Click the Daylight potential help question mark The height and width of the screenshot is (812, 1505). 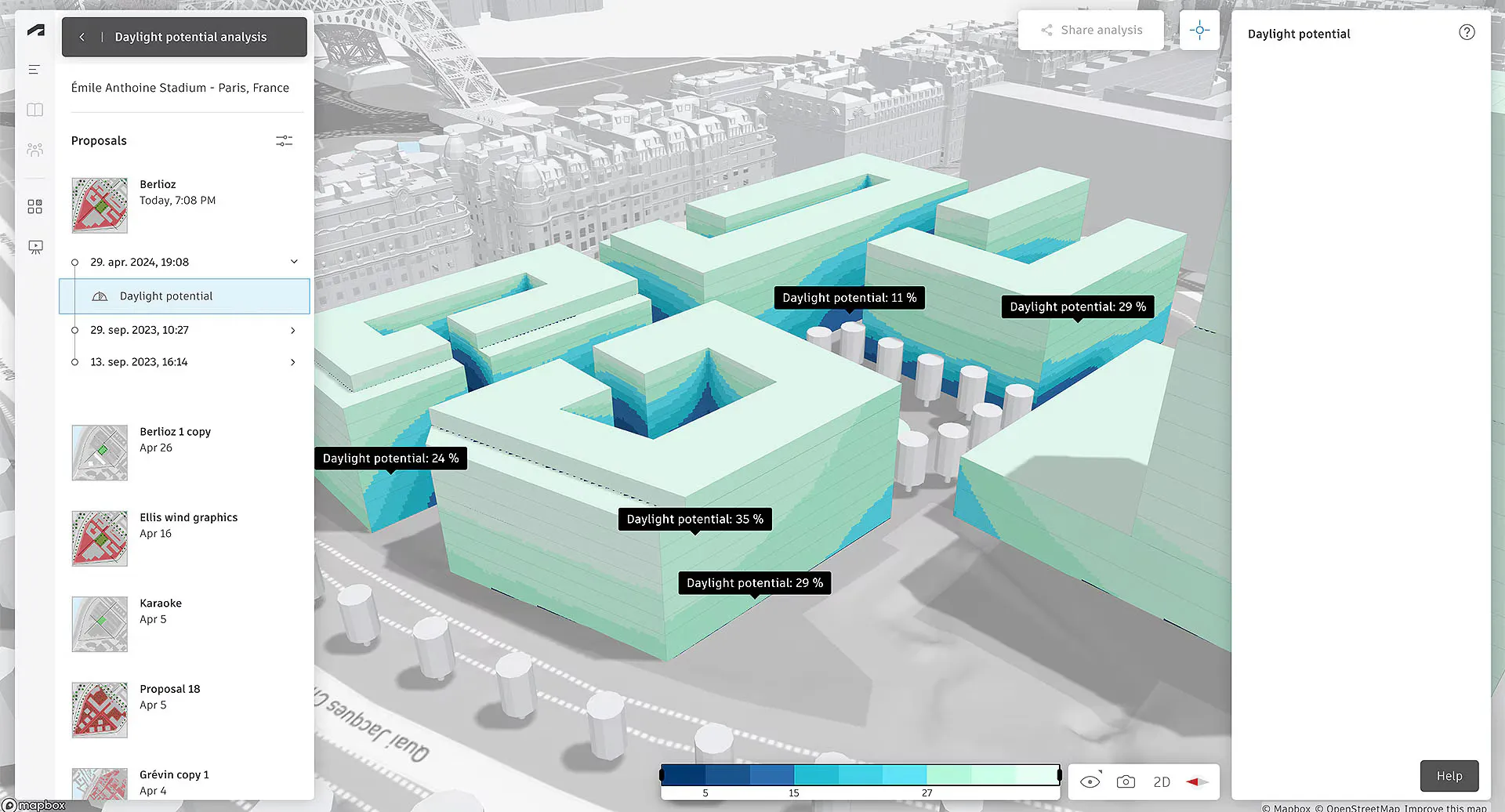1467,32
